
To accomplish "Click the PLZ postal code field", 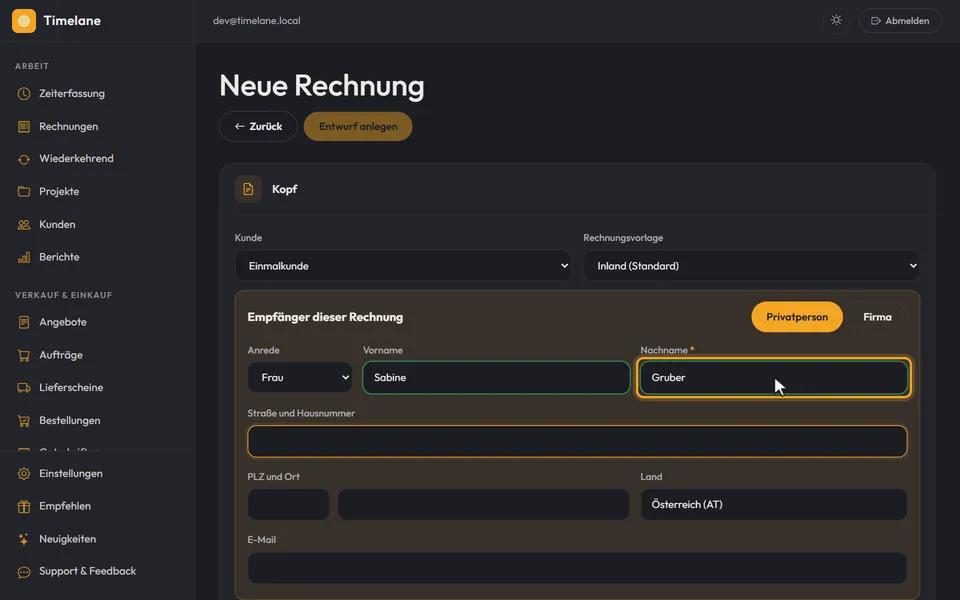I will pos(288,504).
